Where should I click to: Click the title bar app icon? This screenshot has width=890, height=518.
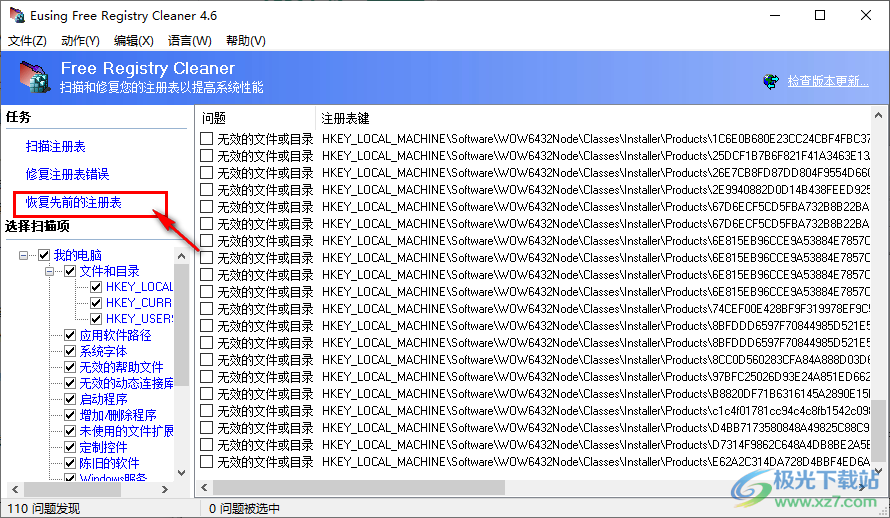[x=17, y=15]
